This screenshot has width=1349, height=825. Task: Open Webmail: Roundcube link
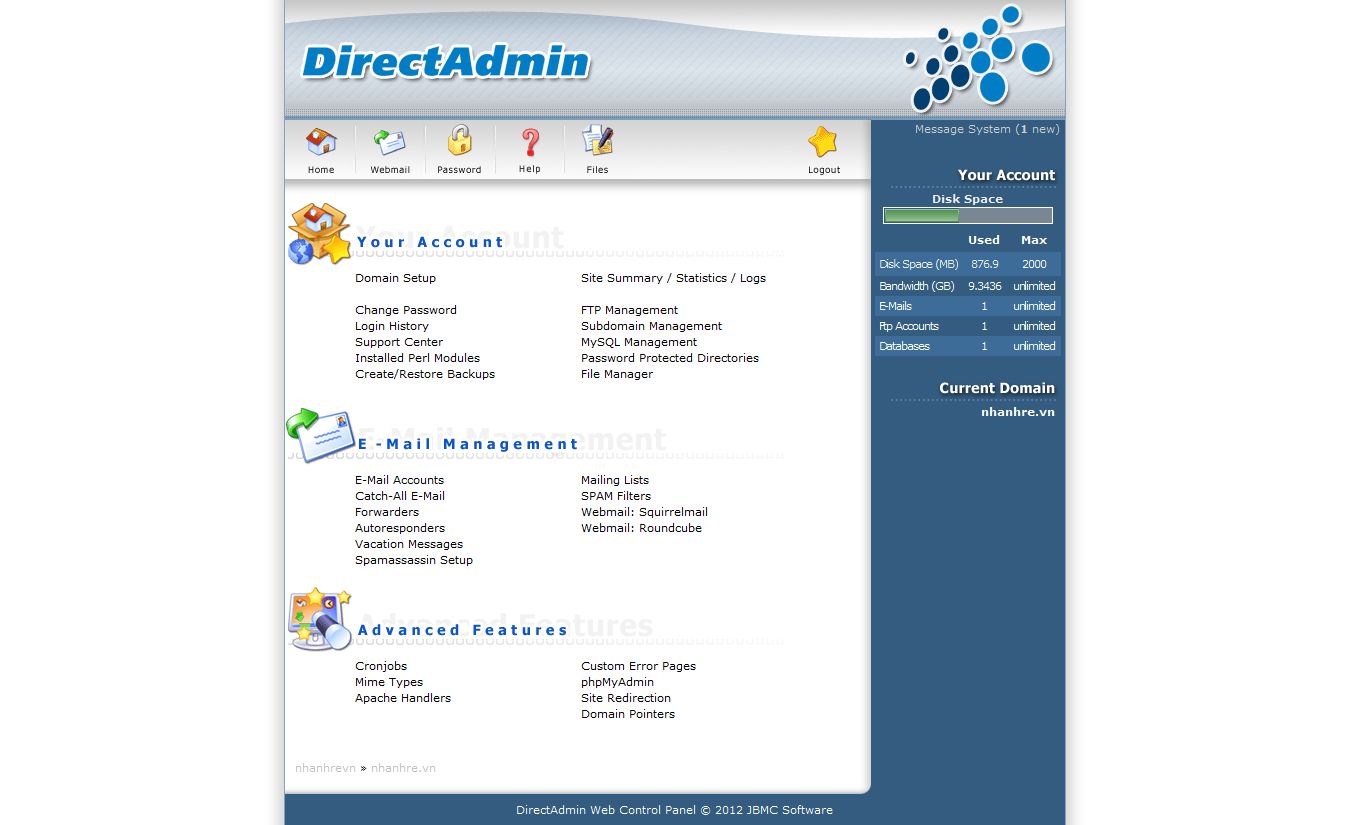point(641,528)
